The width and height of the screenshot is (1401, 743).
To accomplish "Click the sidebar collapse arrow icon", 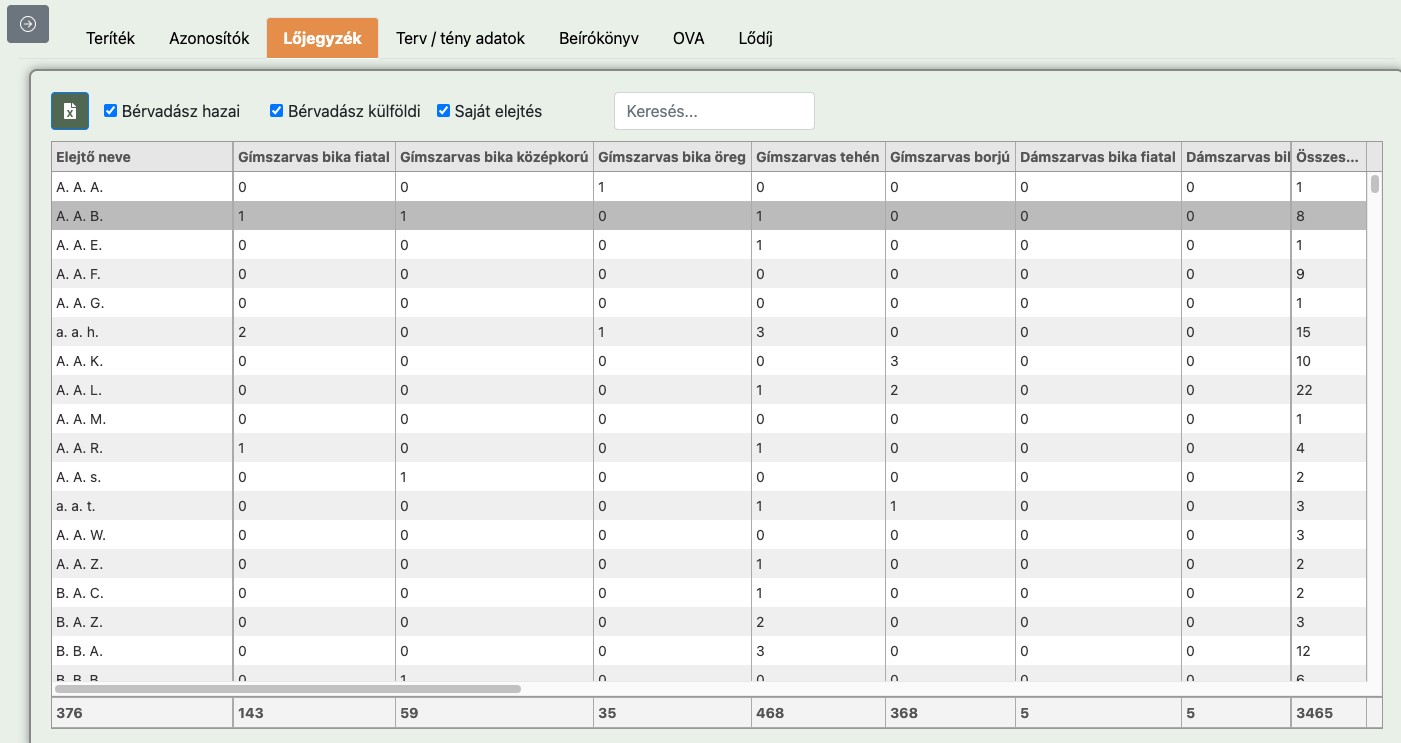I will (x=28, y=25).
